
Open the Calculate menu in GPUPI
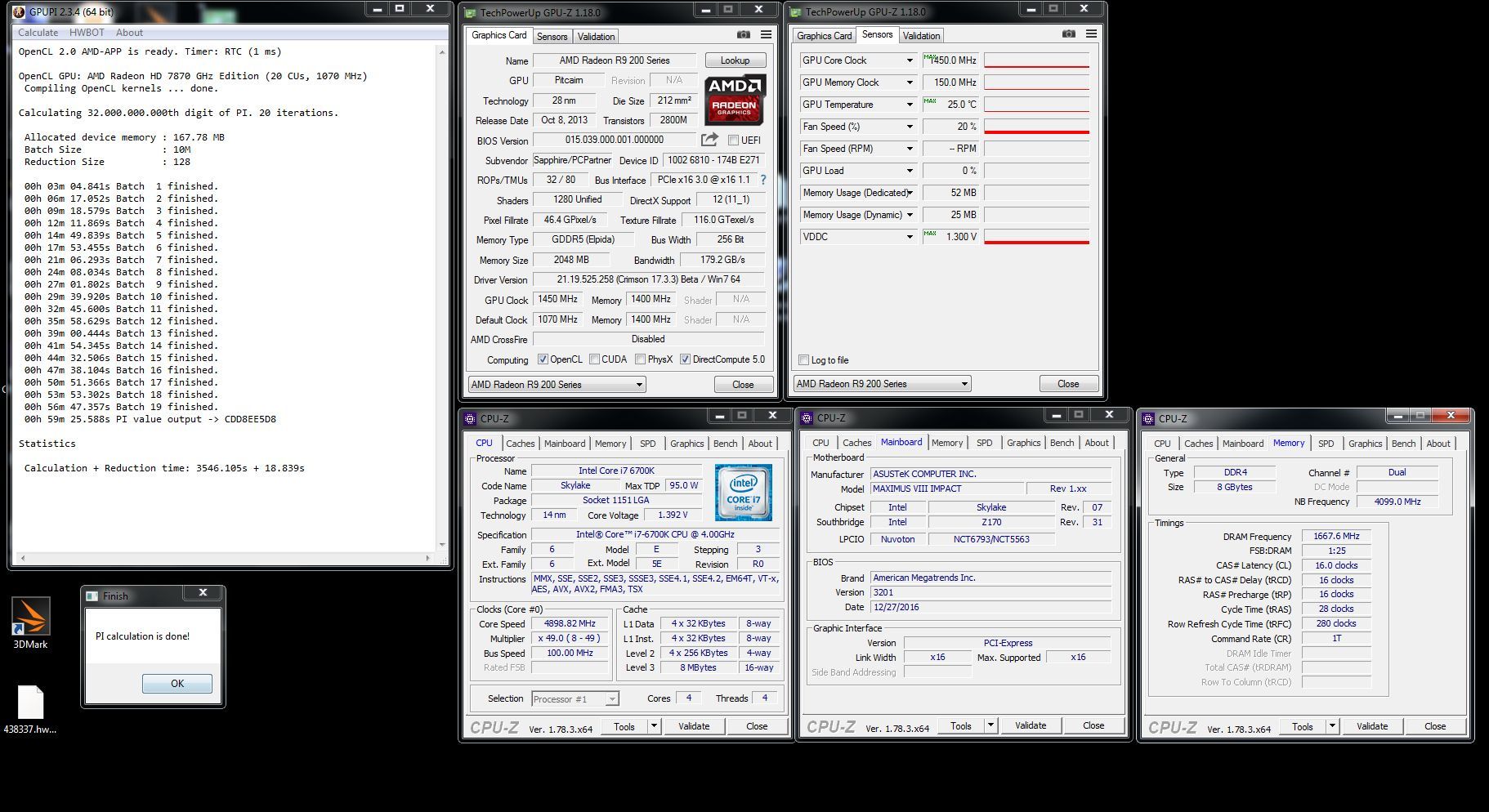point(38,33)
